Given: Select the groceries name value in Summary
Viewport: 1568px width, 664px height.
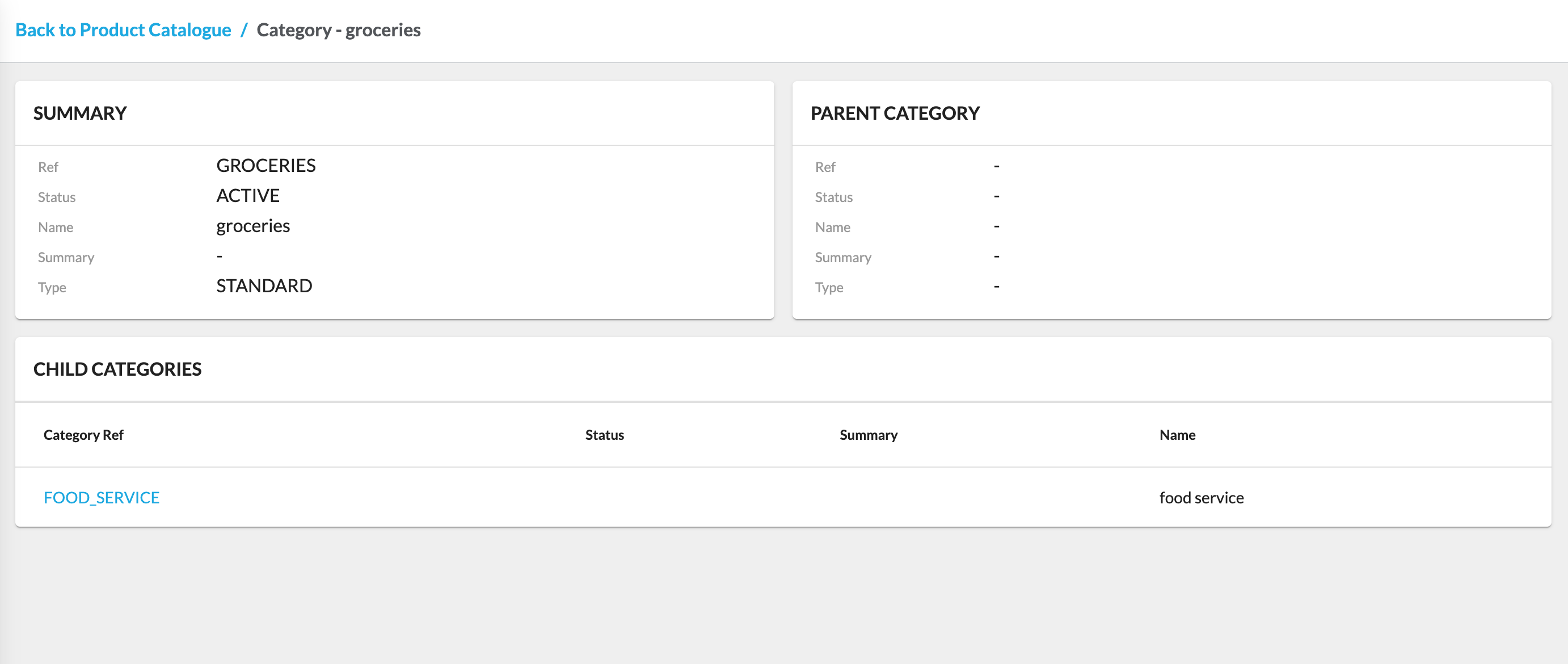Looking at the screenshot, I should pos(252,226).
